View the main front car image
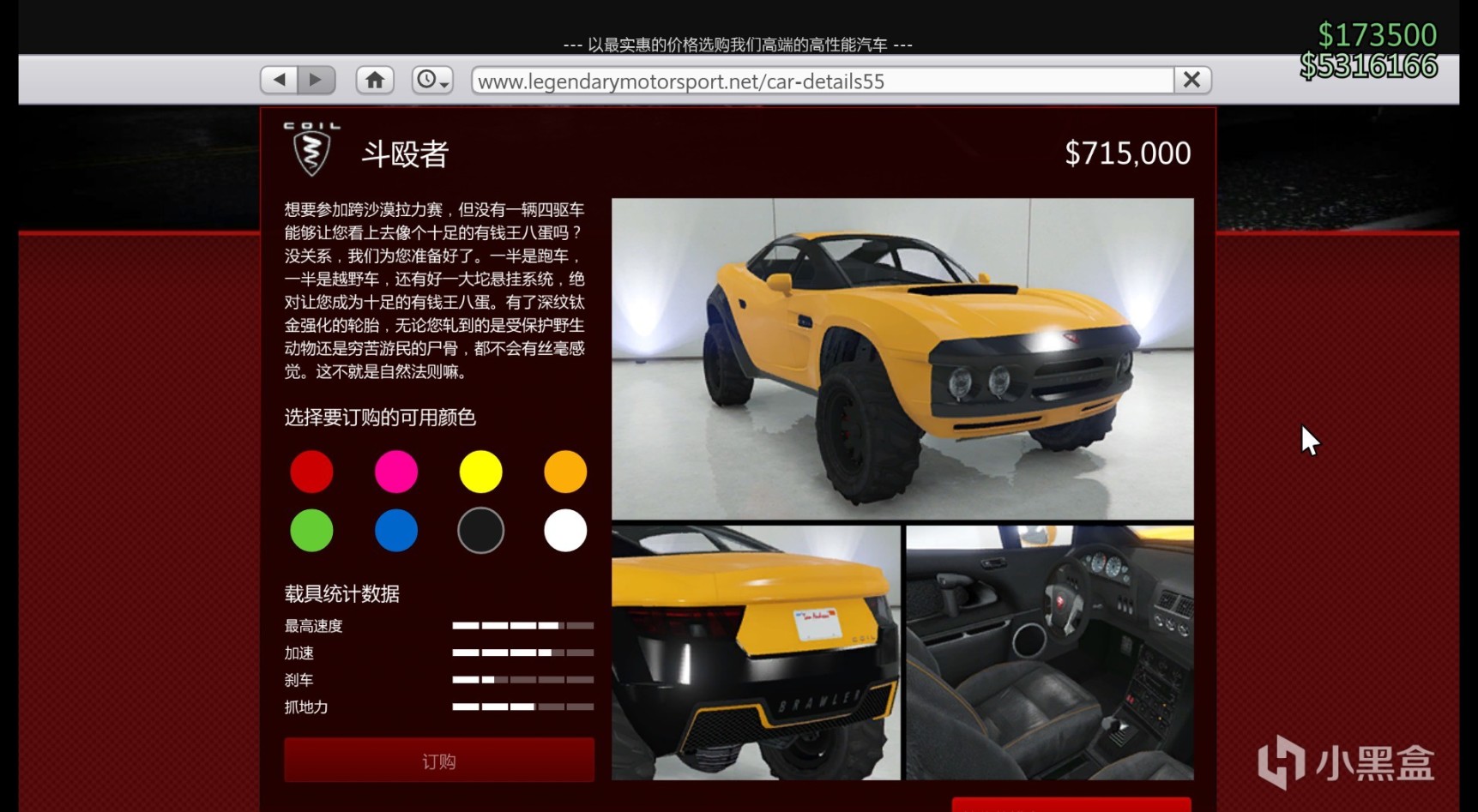The image size is (1478, 812). click(902, 359)
